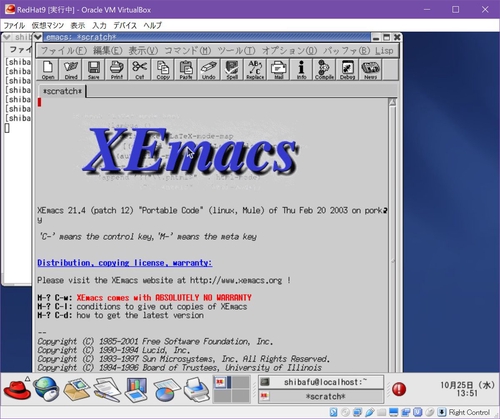This screenshot has width=500, height=419.
Task: Click the Paste clipboard icon
Action: point(186,69)
